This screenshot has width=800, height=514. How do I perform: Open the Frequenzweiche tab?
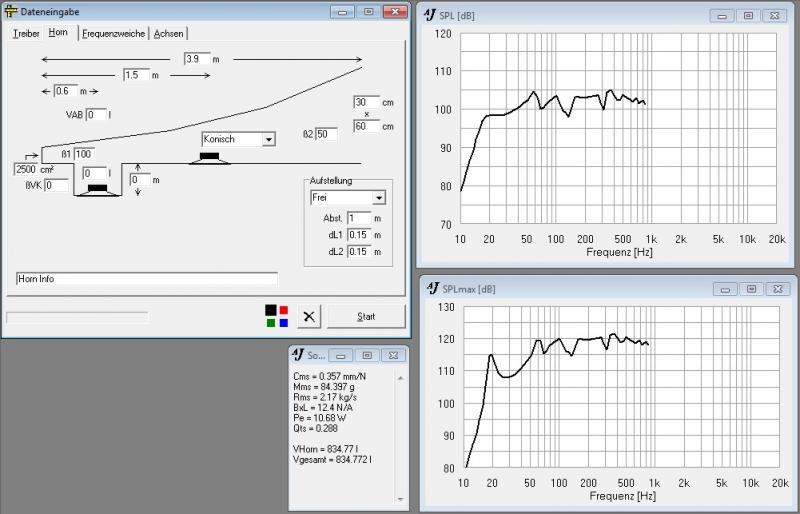click(x=114, y=34)
